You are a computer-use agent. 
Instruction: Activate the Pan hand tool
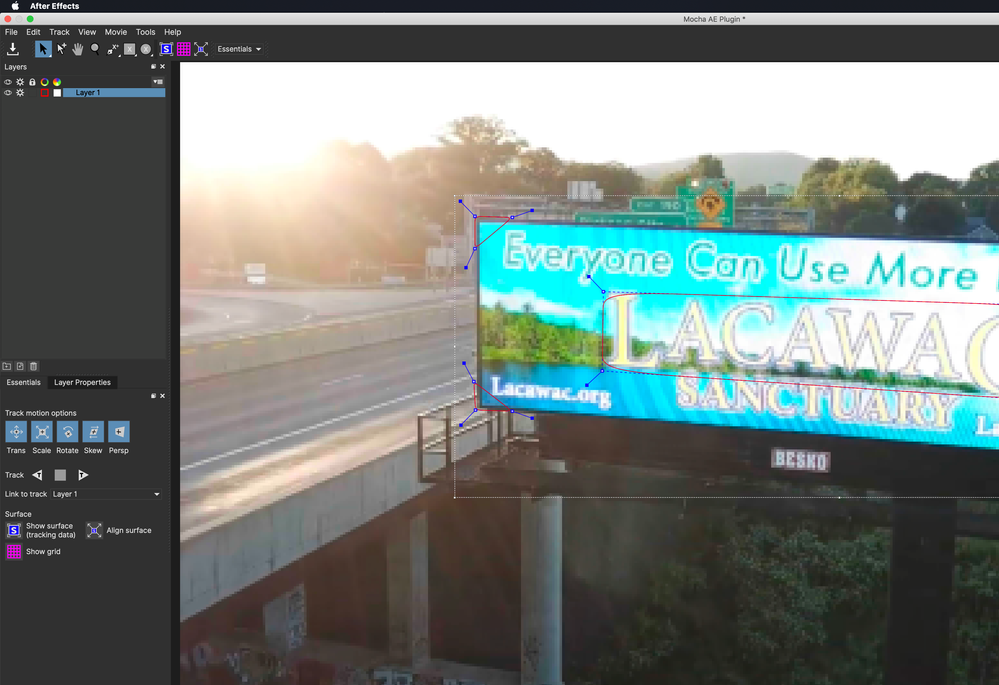pos(78,49)
